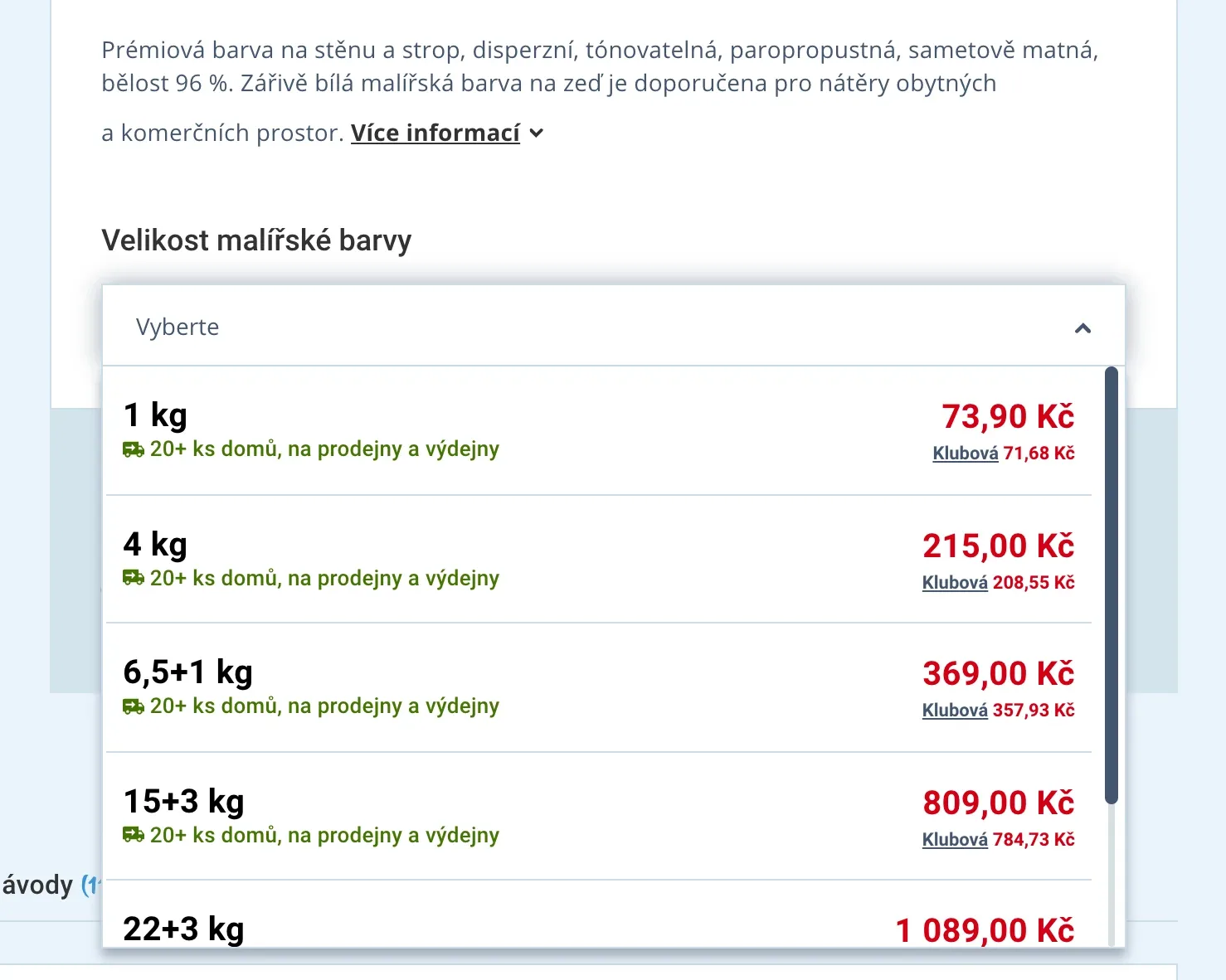Click the 73,90 Kč price
This screenshot has width=1226, height=980.
point(1008,416)
